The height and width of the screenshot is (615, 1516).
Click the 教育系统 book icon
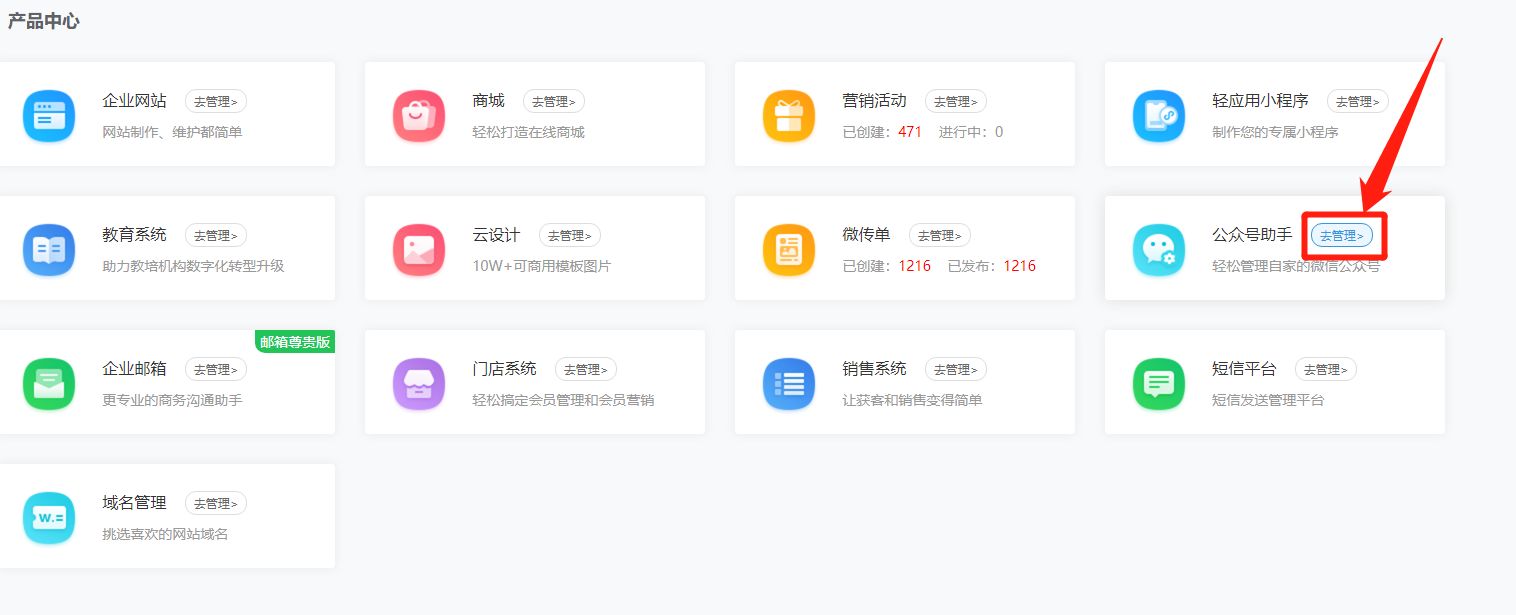[49, 249]
